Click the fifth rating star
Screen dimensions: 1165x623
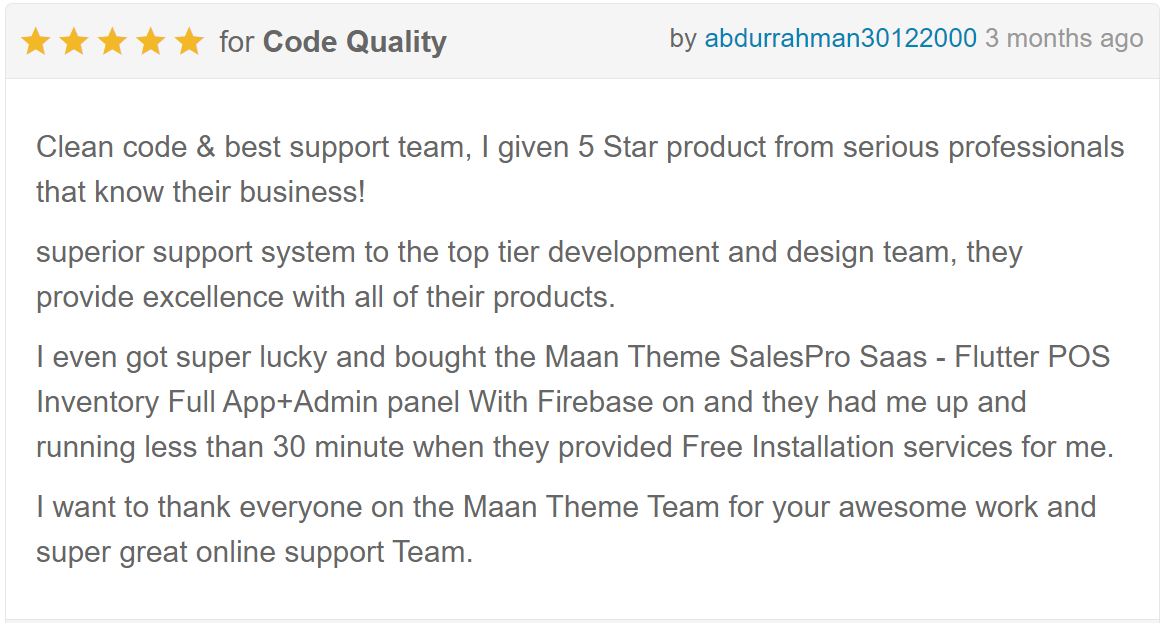pyautogui.click(x=189, y=42)
